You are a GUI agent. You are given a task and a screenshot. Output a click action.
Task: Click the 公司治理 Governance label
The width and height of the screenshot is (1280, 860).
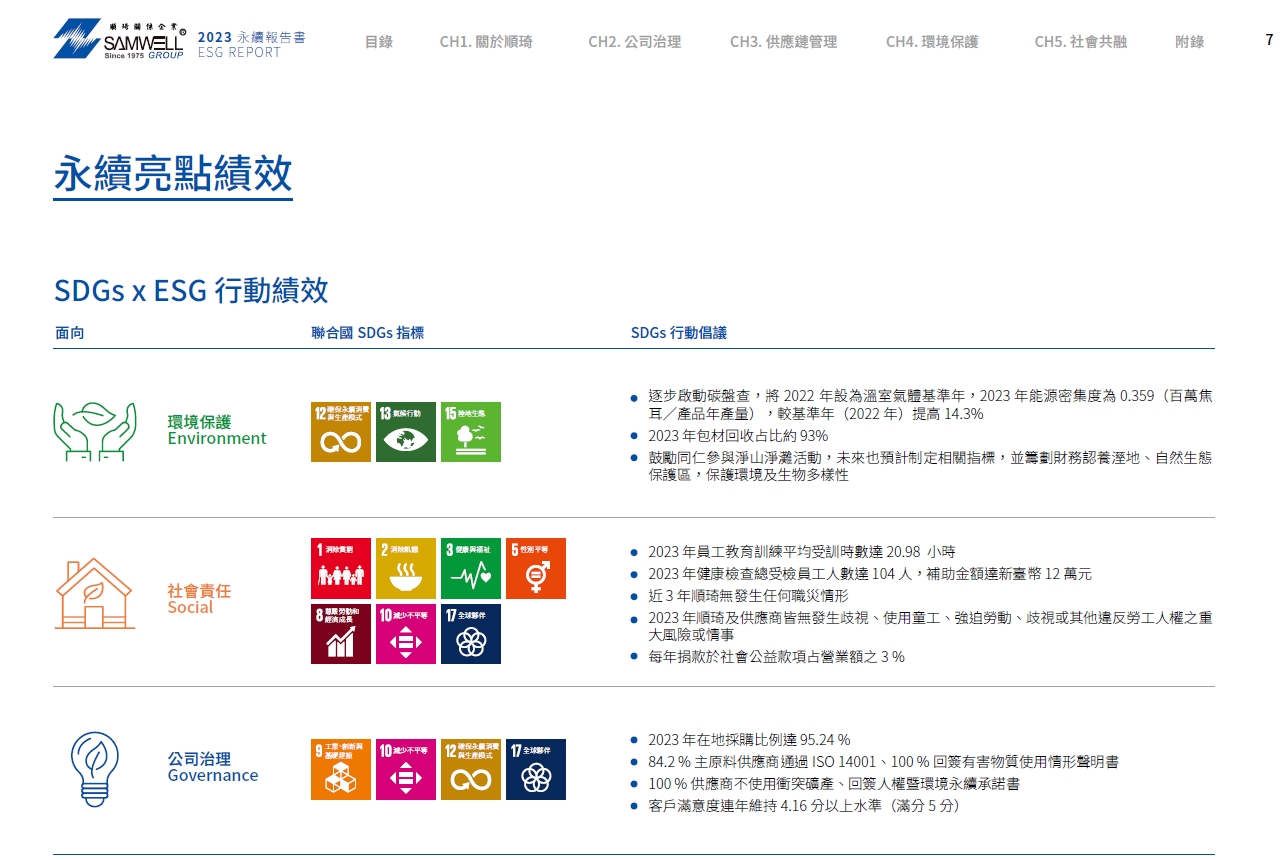(213, 767)
